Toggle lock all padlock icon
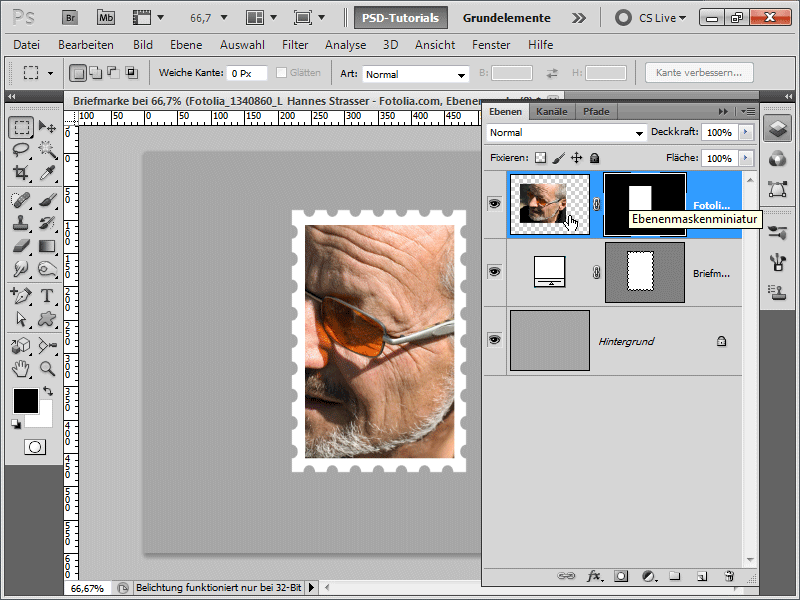 (594, 158)
